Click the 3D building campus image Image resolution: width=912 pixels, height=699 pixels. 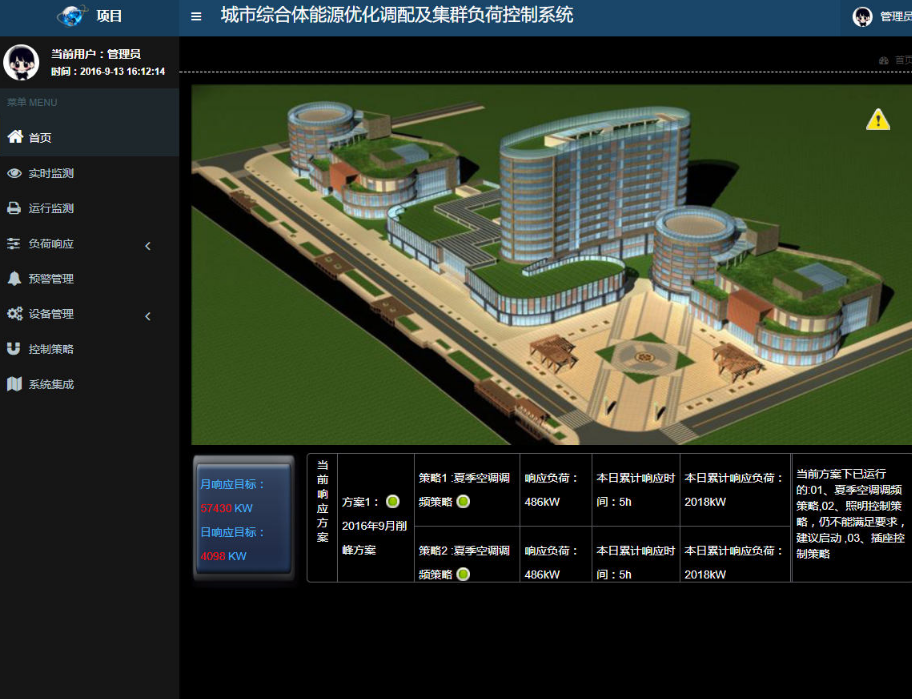[x=550, y=265]
